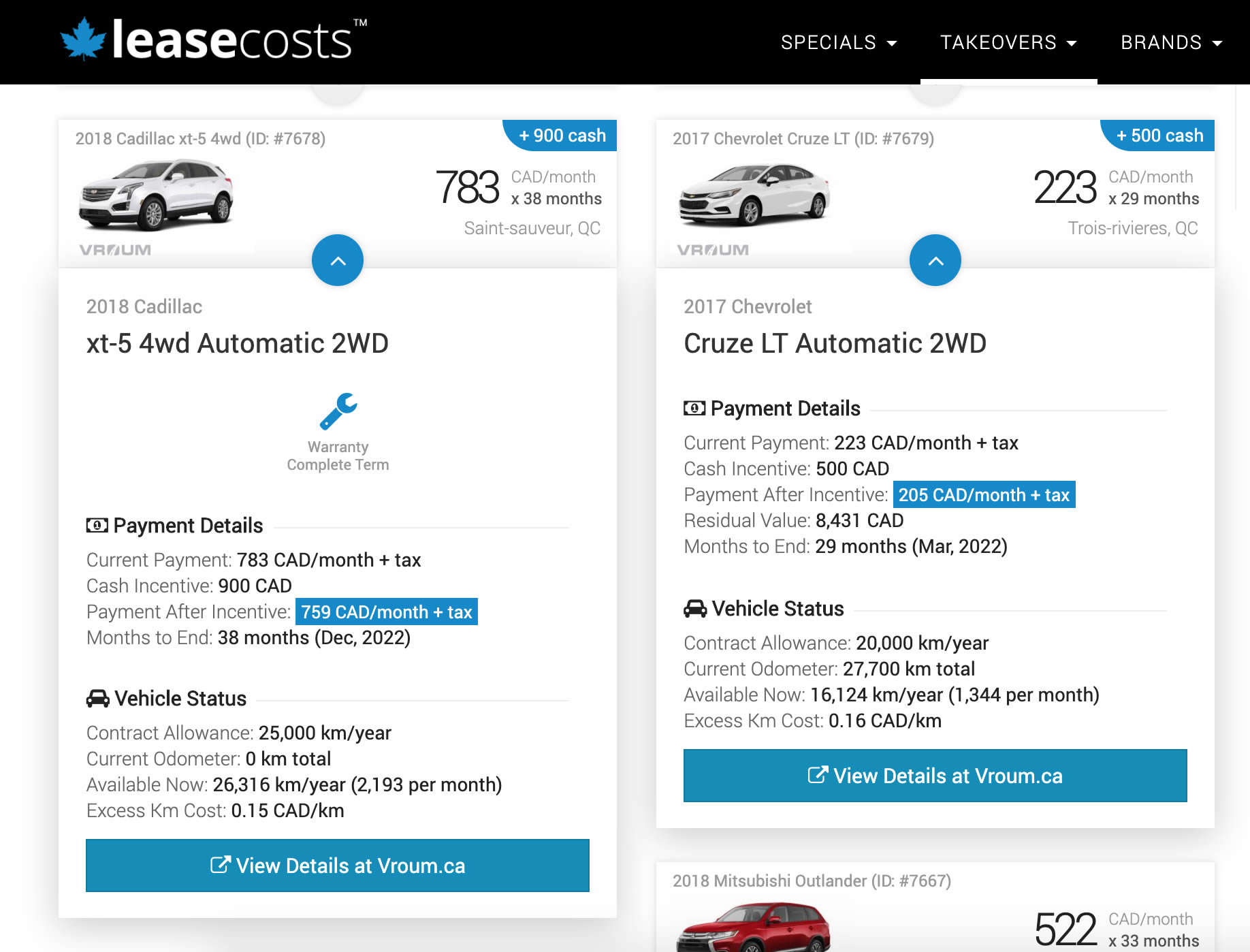Collapse the Cadillac xt-5 details with chevron button
1250x952 pixels.
point(338,260)
